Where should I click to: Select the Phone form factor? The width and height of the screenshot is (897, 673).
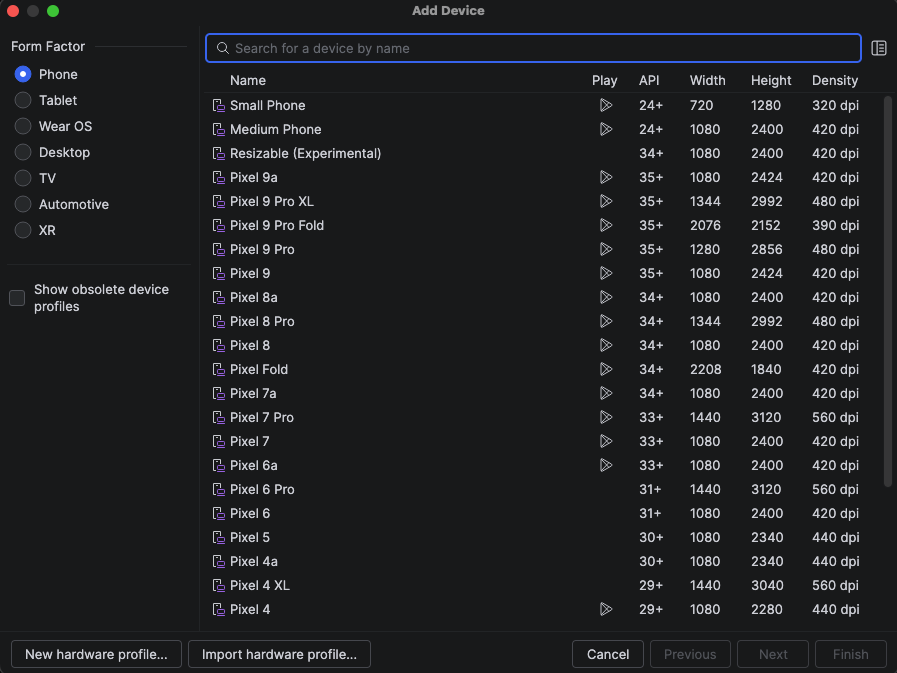coord(23,74)
